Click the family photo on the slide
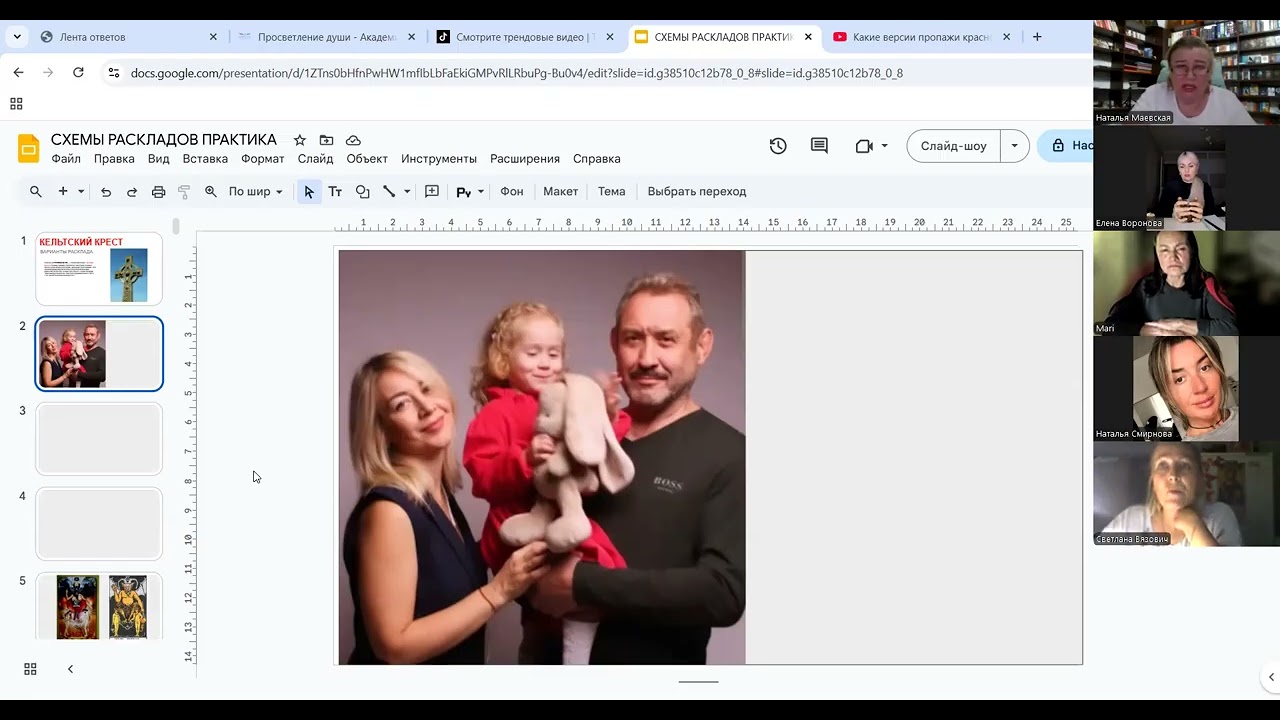This screenshot has height=720, width=1280. click(542, 457)
